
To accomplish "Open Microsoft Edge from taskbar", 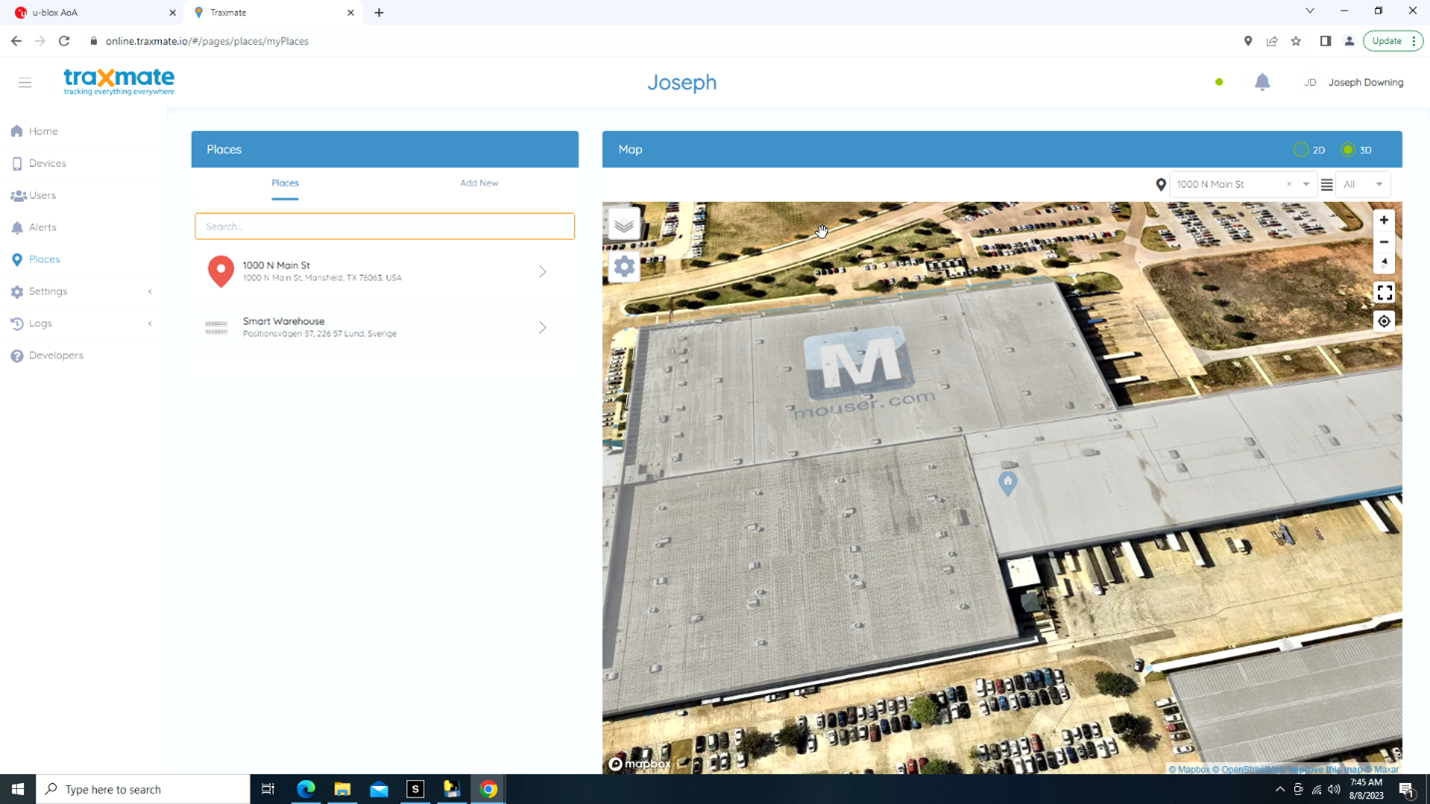I will tap(306, 789).
